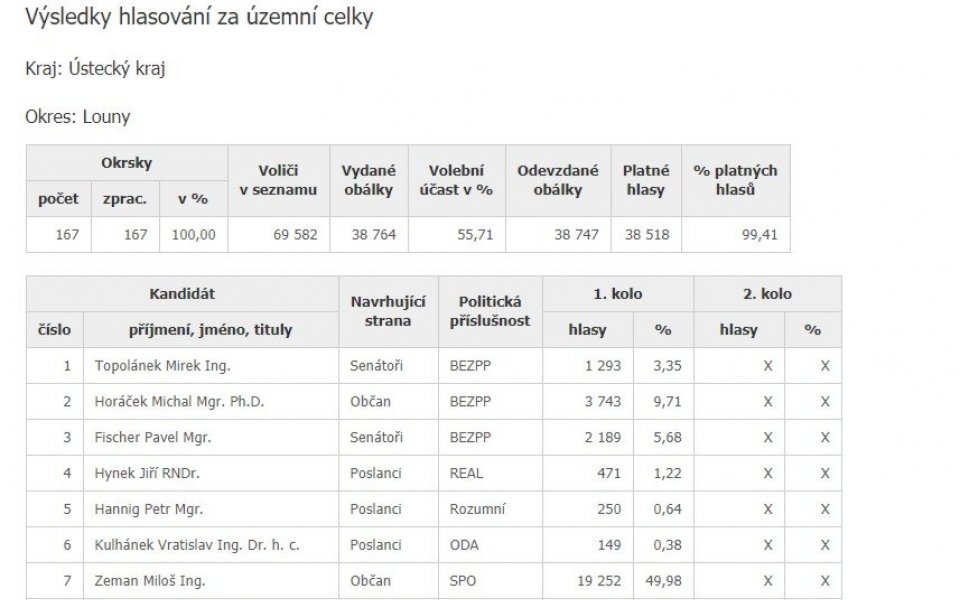Click Zeman's vote count 19 252
Screen dimensions: 960x600
(599, 581)
